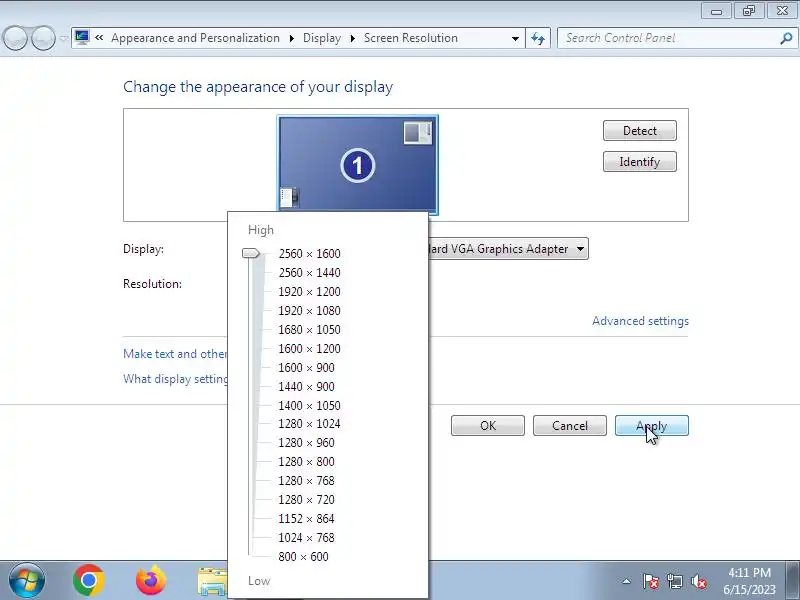Open network status tray icon
Screen dimensions: 800x600
pyautogui.click(x=674, y=581)
